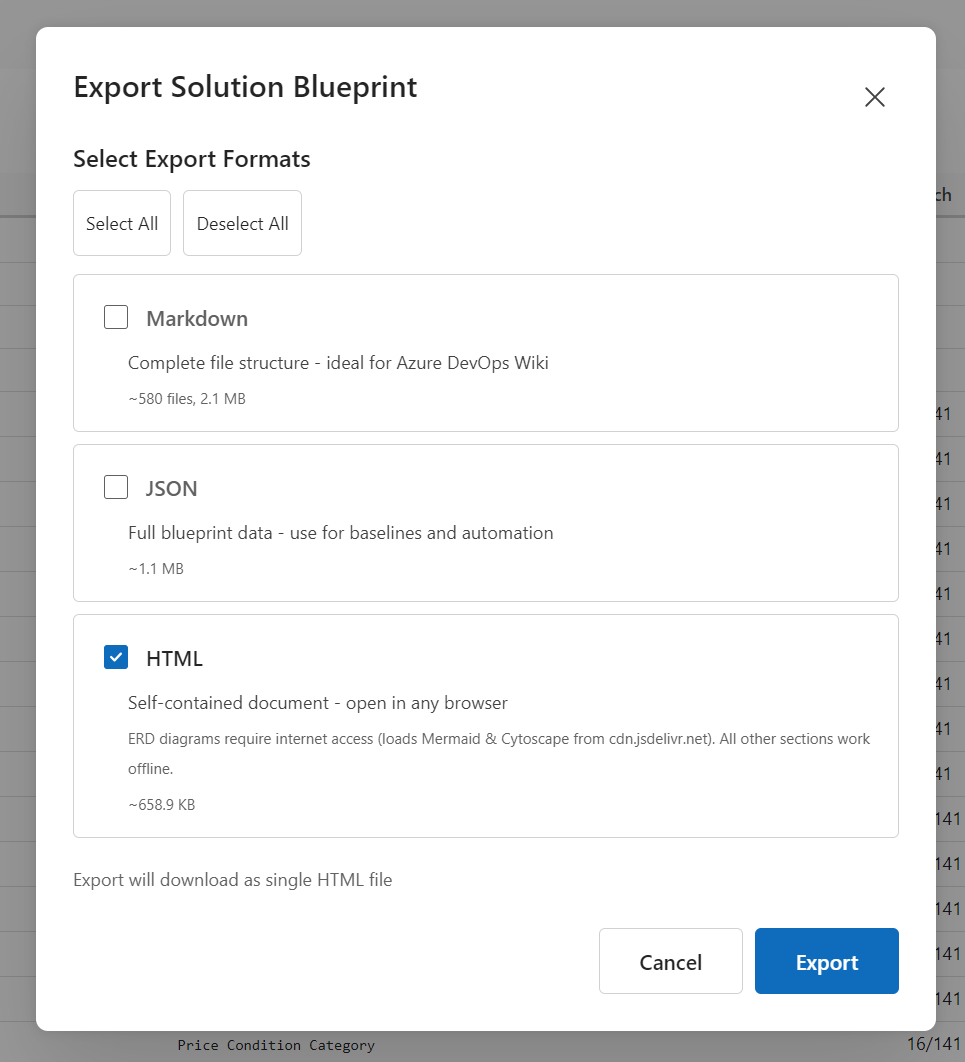Select the JSON format label

click(171, 488)
